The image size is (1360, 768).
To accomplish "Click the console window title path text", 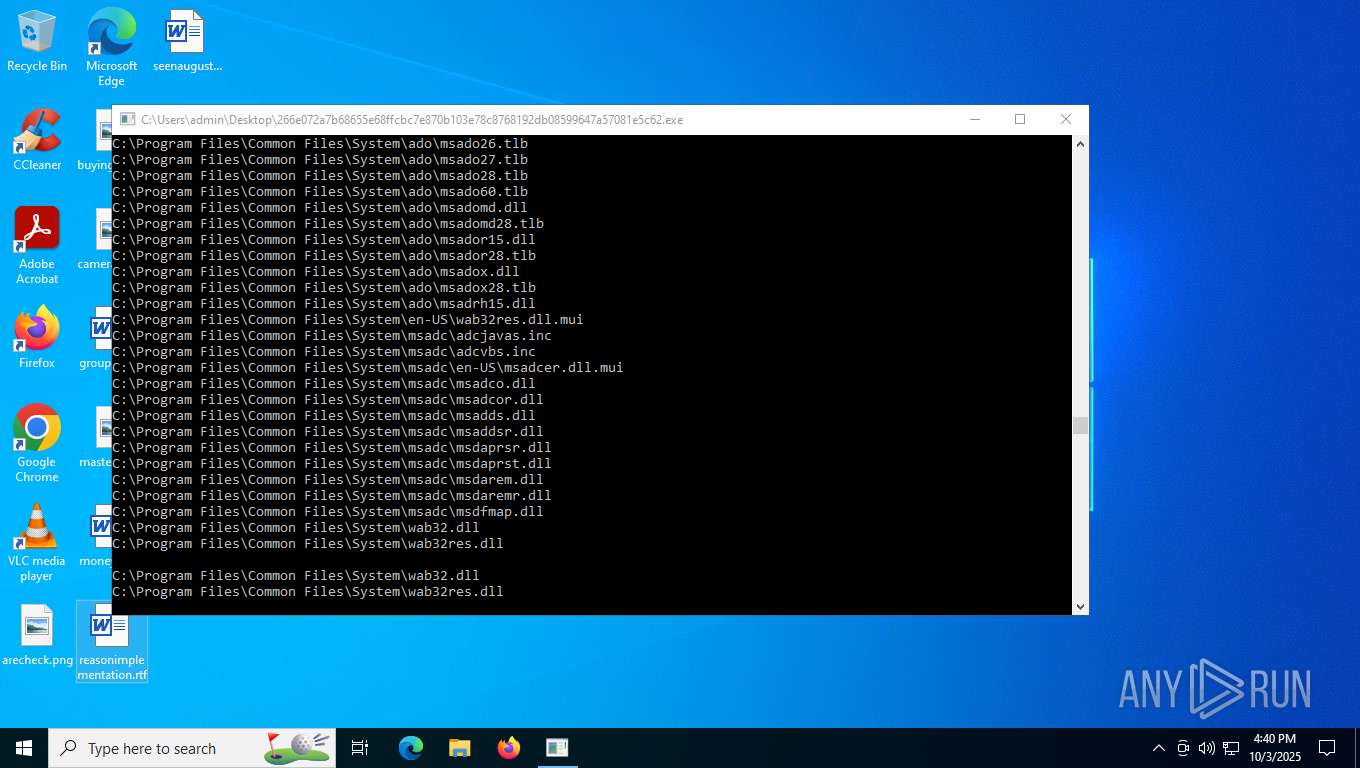I will (412, 119).
